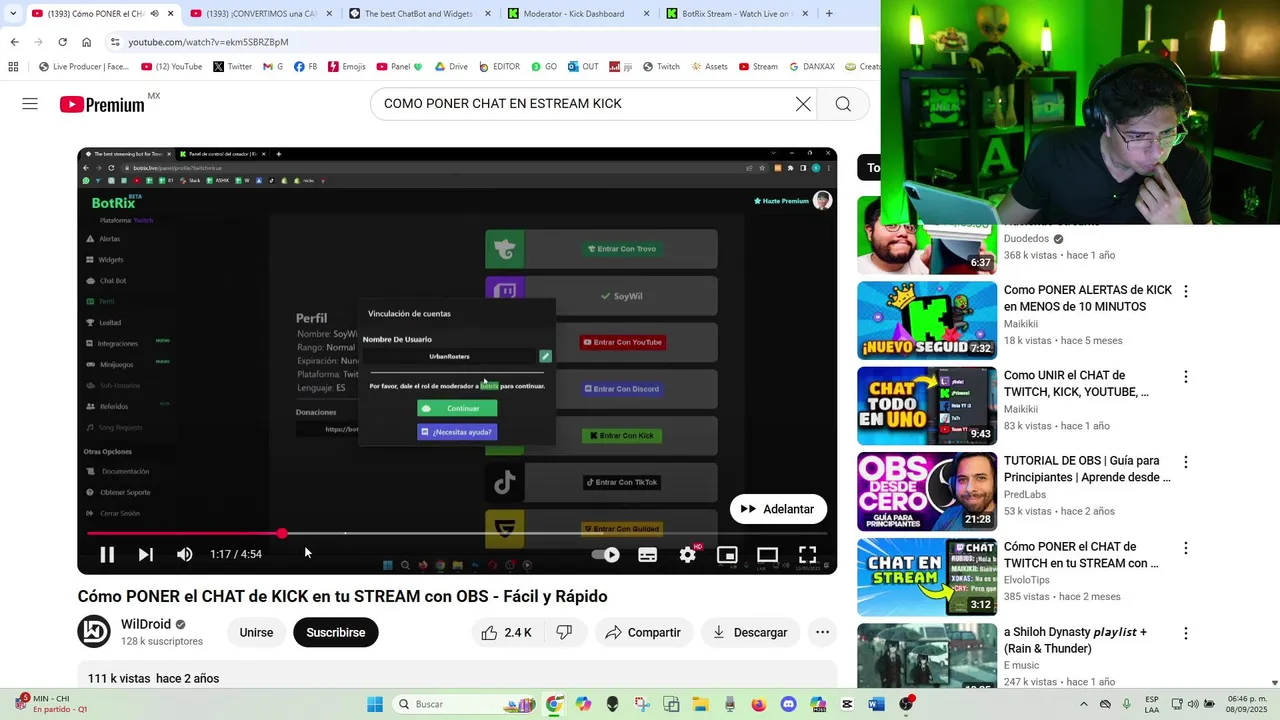The image size is (1280, 720).
Task: Switch to theater mode
Action: pos(767,554)
